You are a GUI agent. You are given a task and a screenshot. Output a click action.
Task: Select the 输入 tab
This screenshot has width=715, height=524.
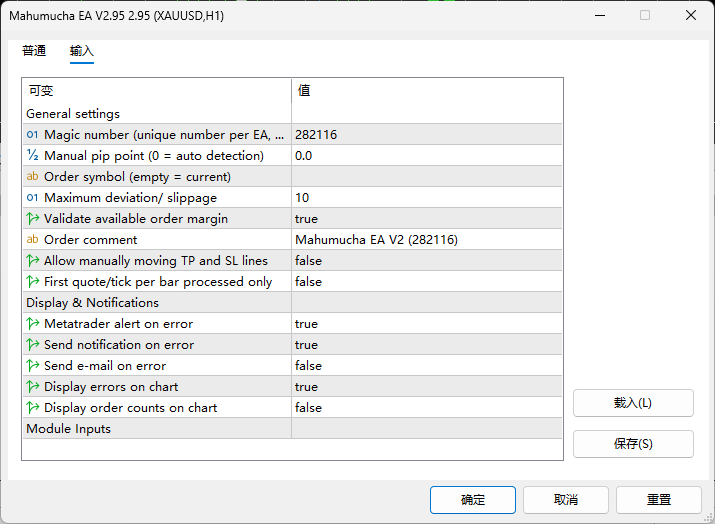click(82, 51)
